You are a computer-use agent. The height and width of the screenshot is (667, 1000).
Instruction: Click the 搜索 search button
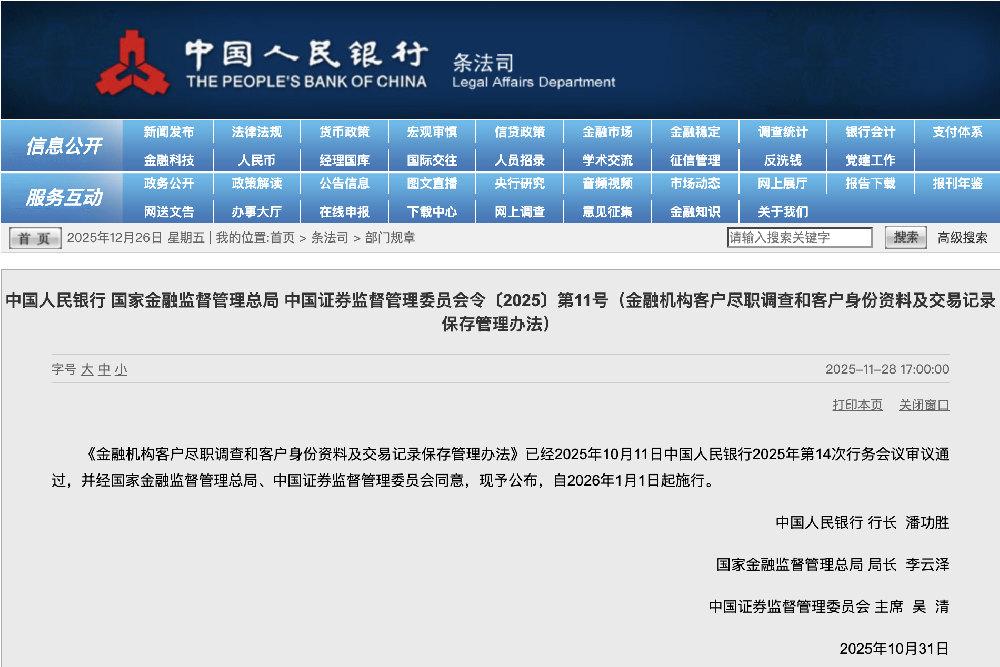[x=904, y=238]
